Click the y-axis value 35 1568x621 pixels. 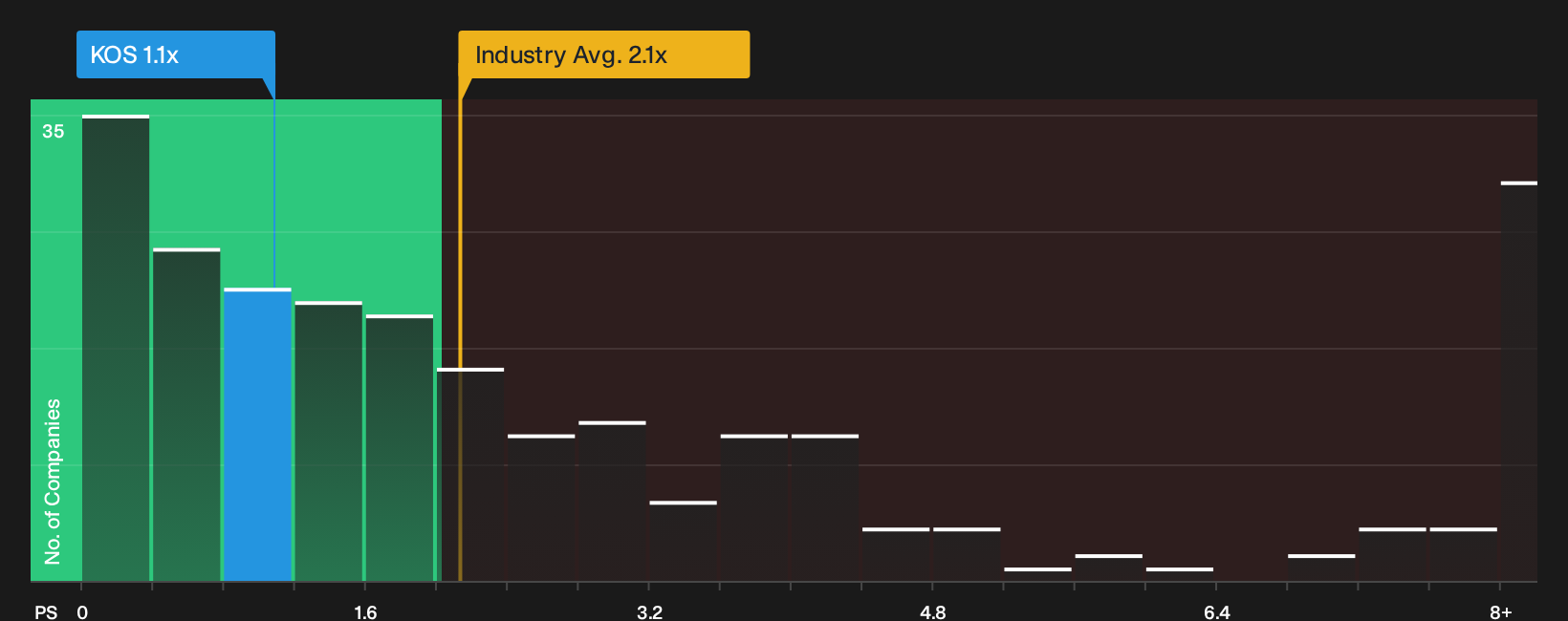tap(53, 132)
